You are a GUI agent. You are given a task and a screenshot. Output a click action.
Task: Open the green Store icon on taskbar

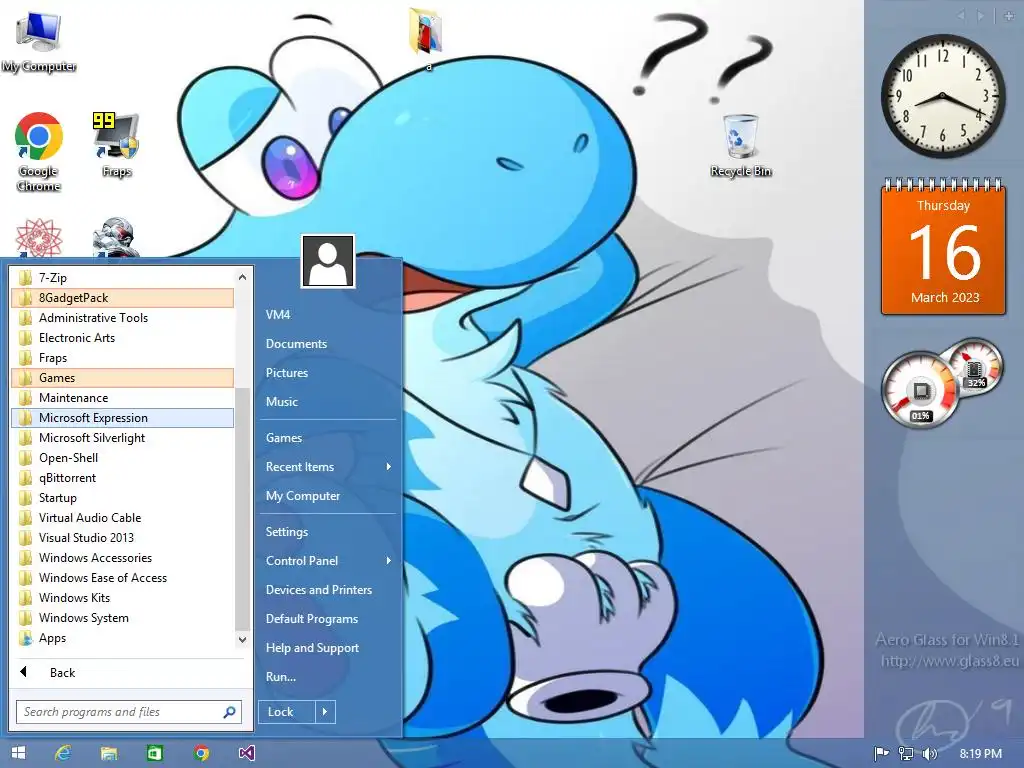click(154, 753)
